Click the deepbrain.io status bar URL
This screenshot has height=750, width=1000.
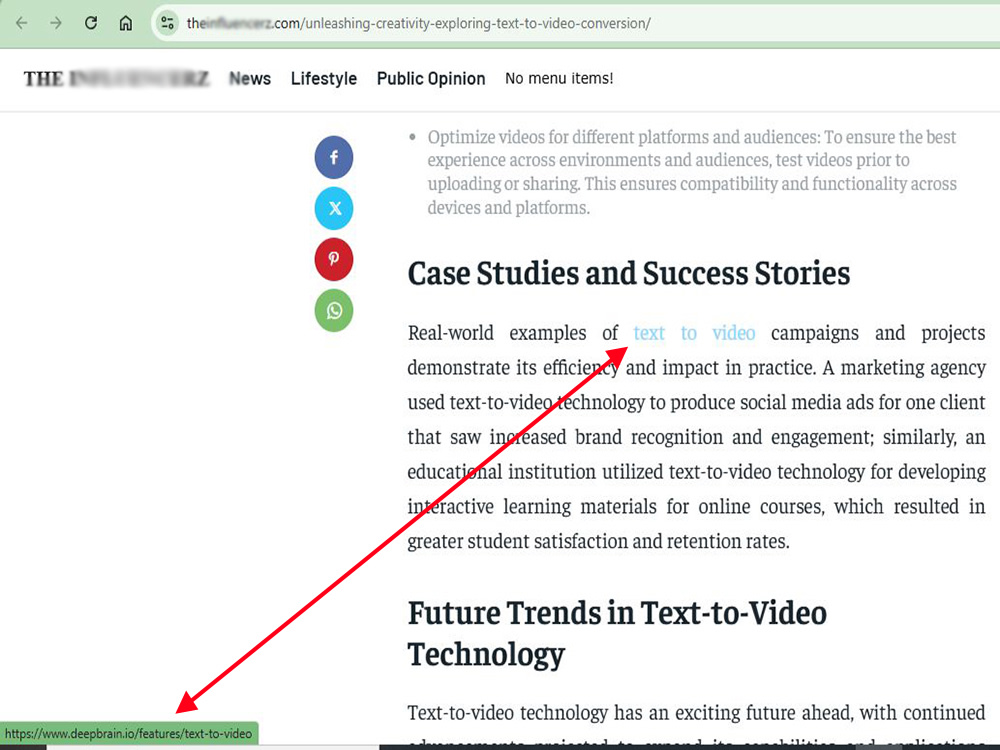[129, 733]
